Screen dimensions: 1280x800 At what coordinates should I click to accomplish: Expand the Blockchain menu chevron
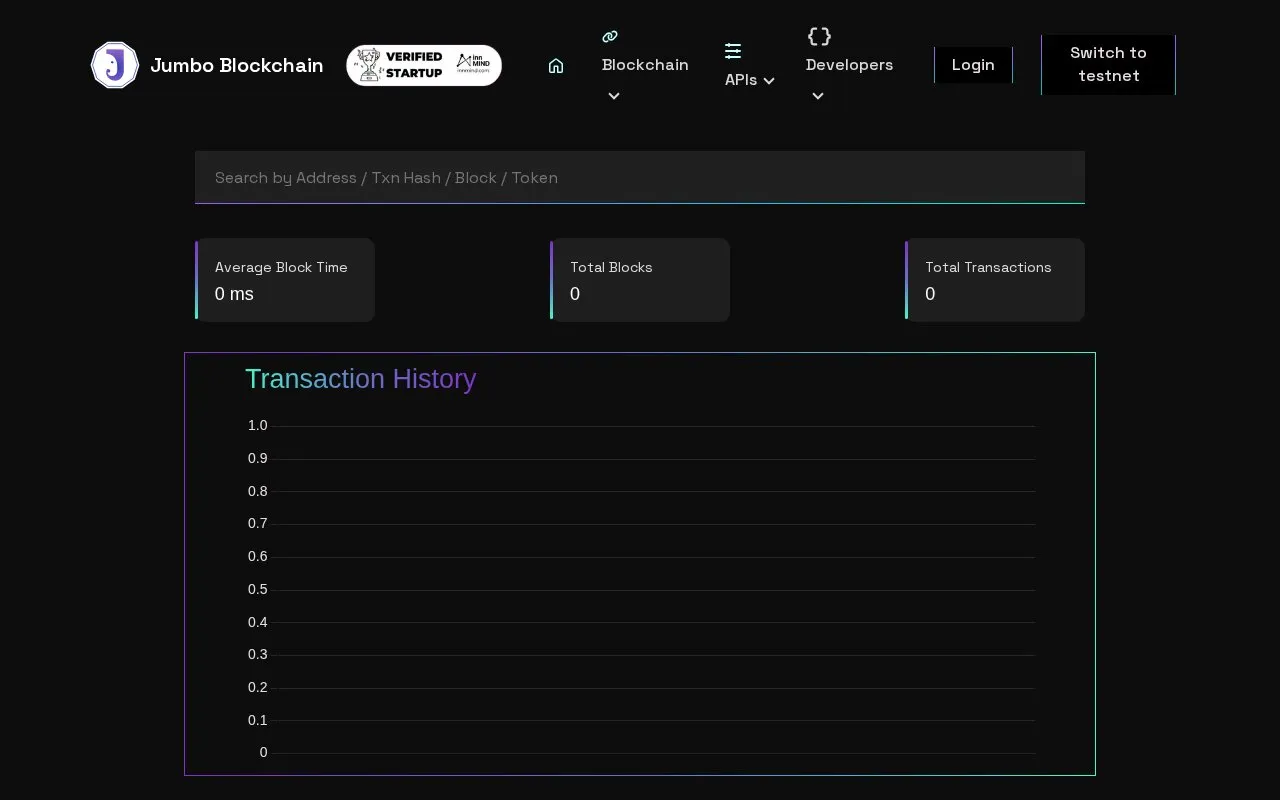(614, 96)
